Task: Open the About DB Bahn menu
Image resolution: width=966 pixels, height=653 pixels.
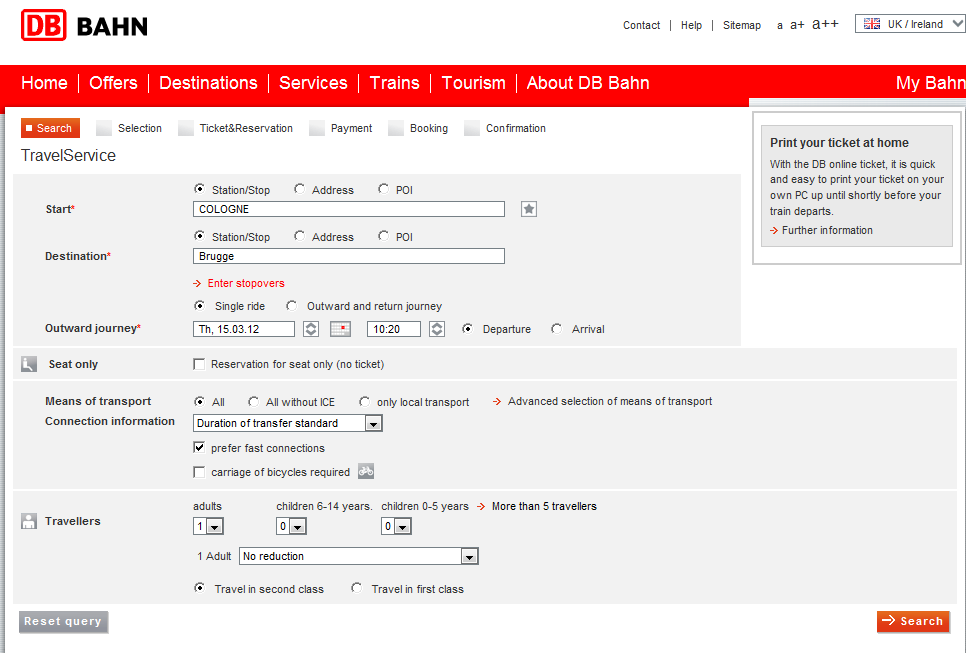Action: (588, 83)
